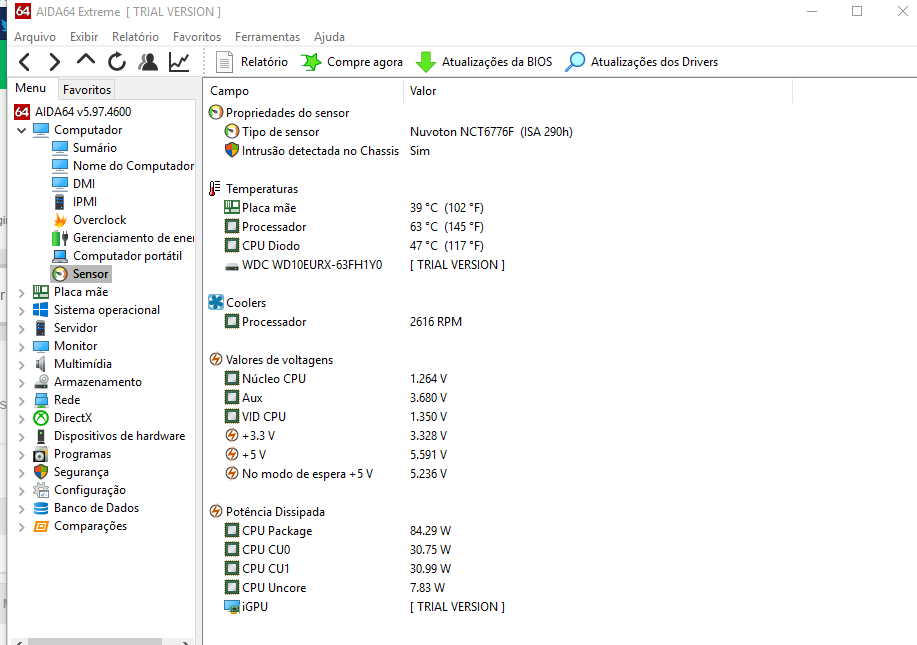The height and width of the screenshot is (645, 917).
Task: Select the Tipo de sensor row
Action: click(x=398, y=132)
